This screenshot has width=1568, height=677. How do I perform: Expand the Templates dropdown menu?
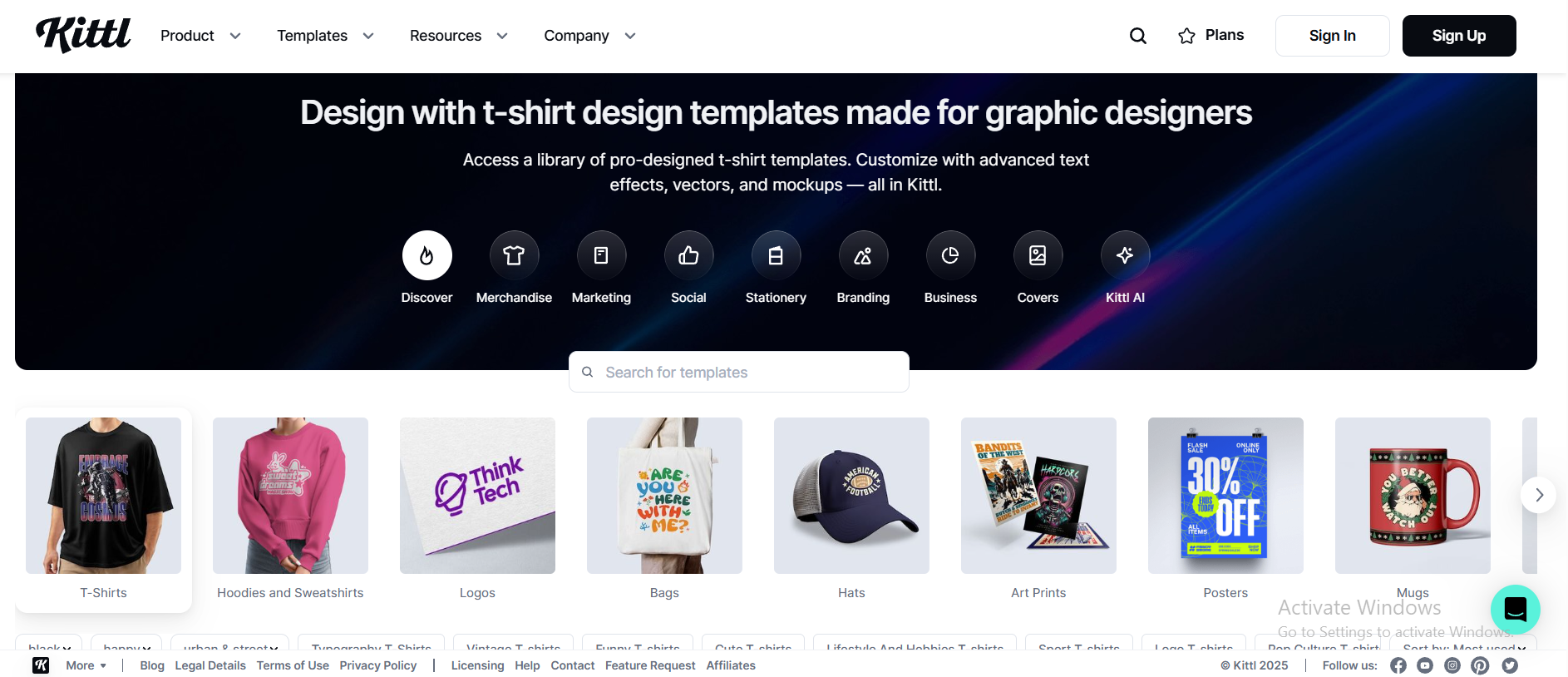point(325,36)
